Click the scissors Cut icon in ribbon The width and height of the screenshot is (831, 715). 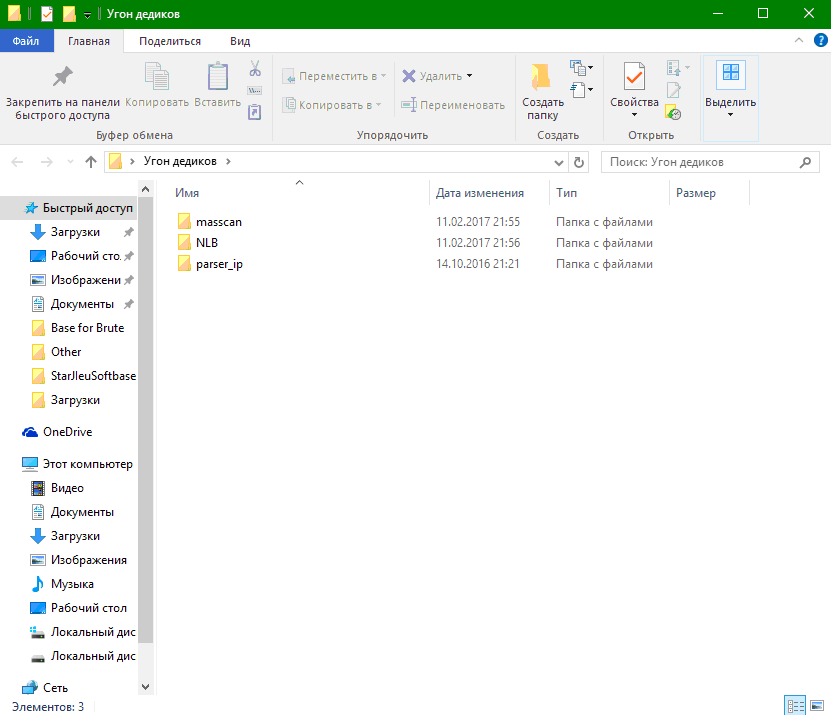click(x=254, y=69)
